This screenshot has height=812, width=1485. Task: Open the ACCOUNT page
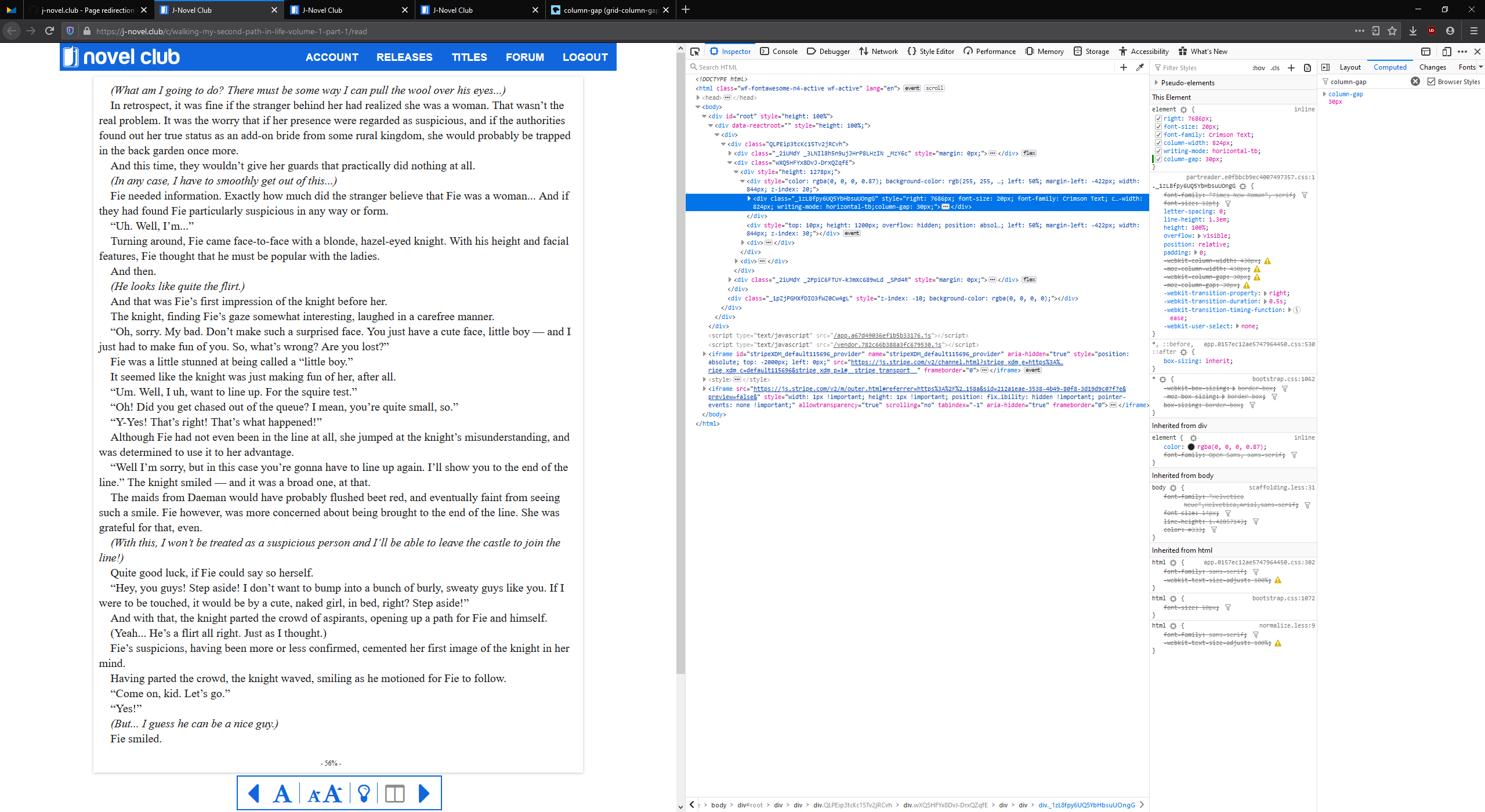tap(332, 57)
